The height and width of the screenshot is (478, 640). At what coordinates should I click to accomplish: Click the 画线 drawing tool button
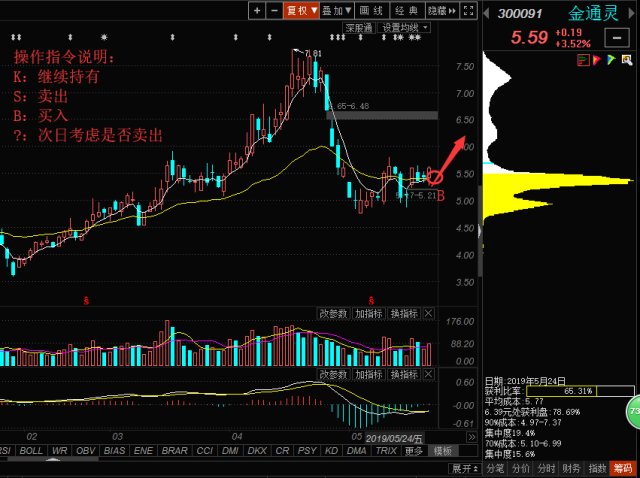click(x=371, y=11)
